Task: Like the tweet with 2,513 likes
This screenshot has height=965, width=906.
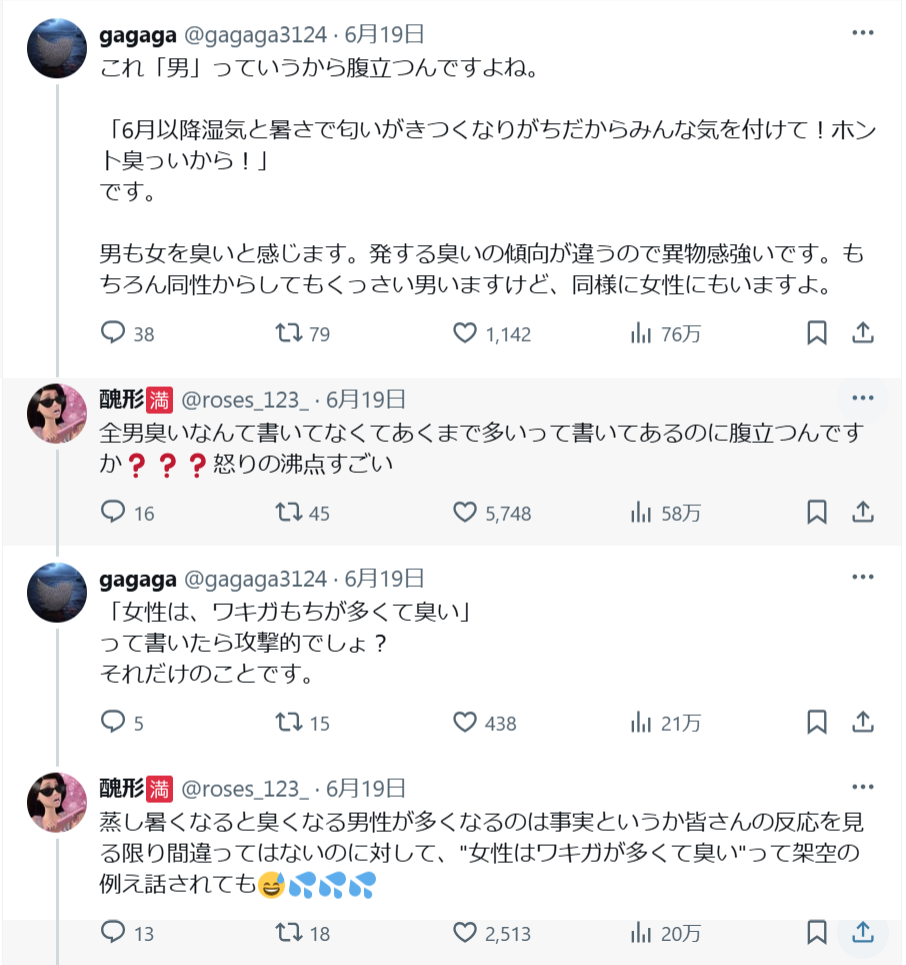Action: [x=465, y=933]
